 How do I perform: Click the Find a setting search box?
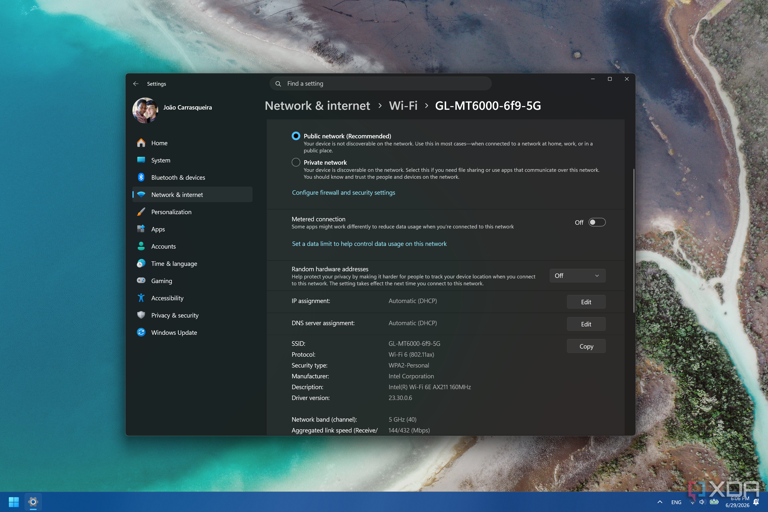(x=381, y=84)
